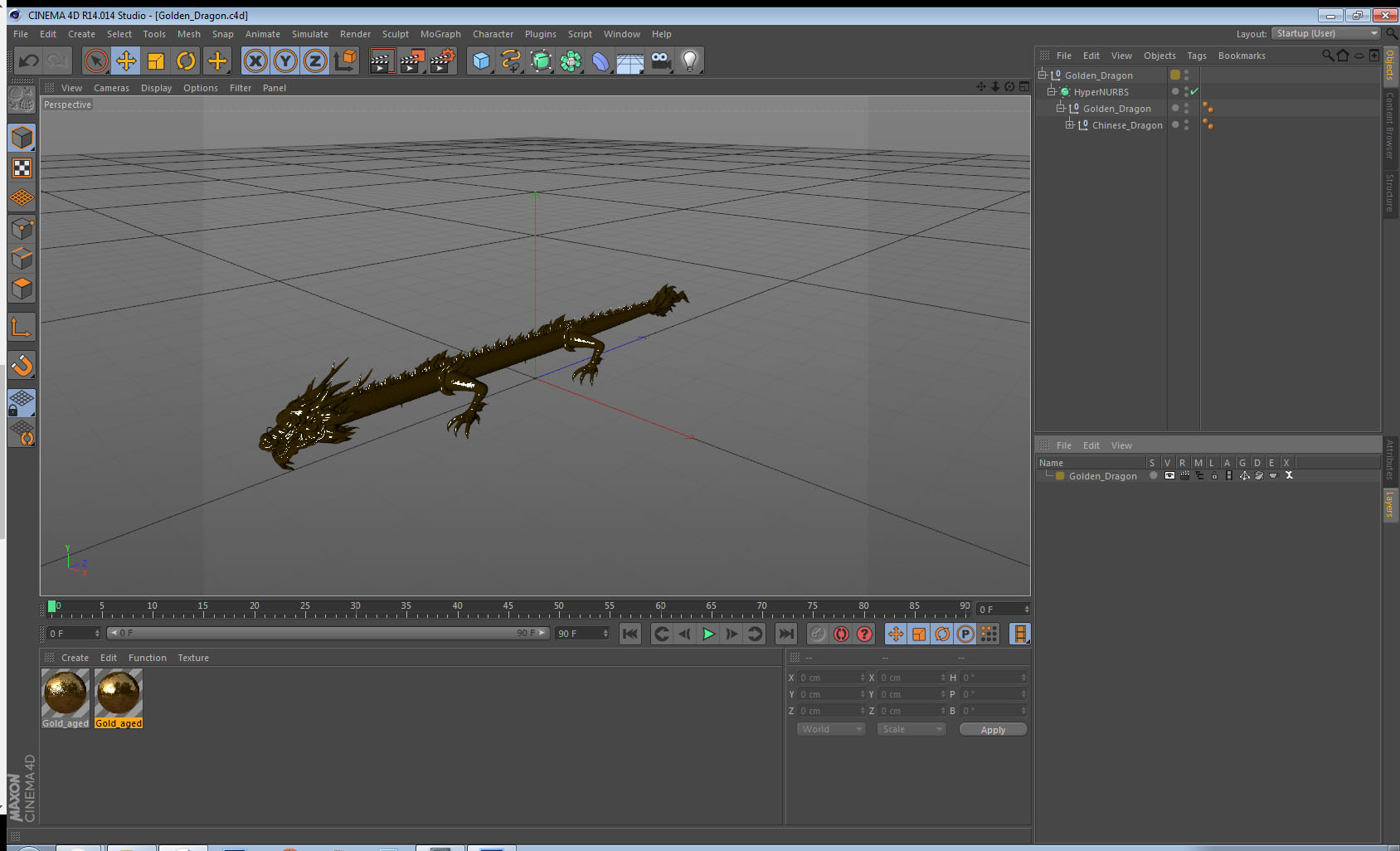This screenshot has height=851, width=1400.
Task: Switch the coordinate system icon
Action: [x=345, y=61]
